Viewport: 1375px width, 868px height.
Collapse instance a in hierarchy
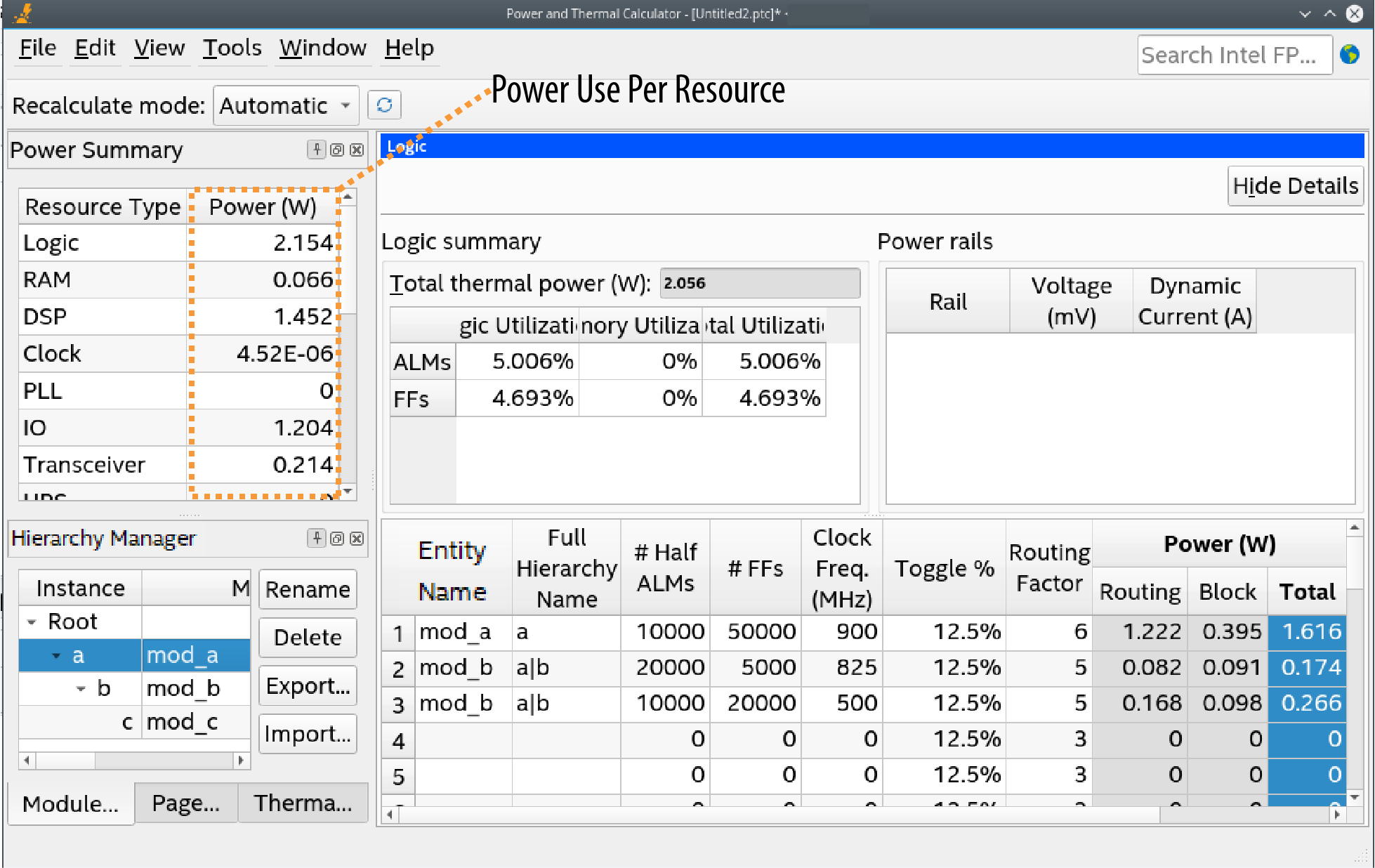(56, 655)
